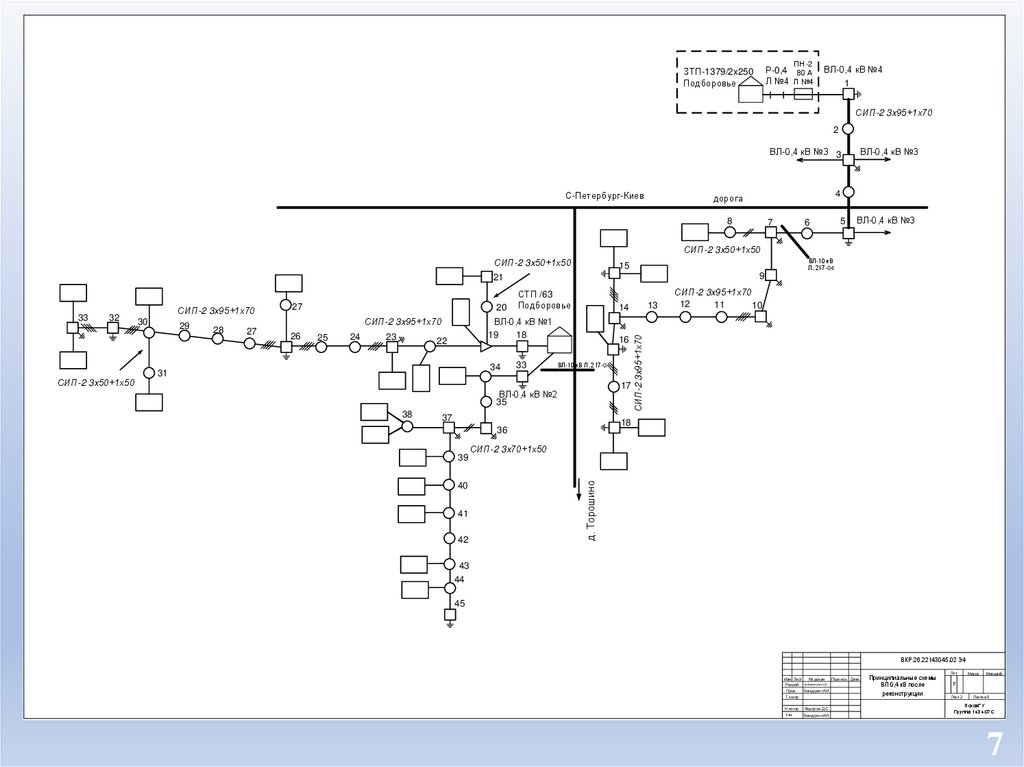Select square pole node 32
The height and width of the screenshot is (767, 1024).
113,327
